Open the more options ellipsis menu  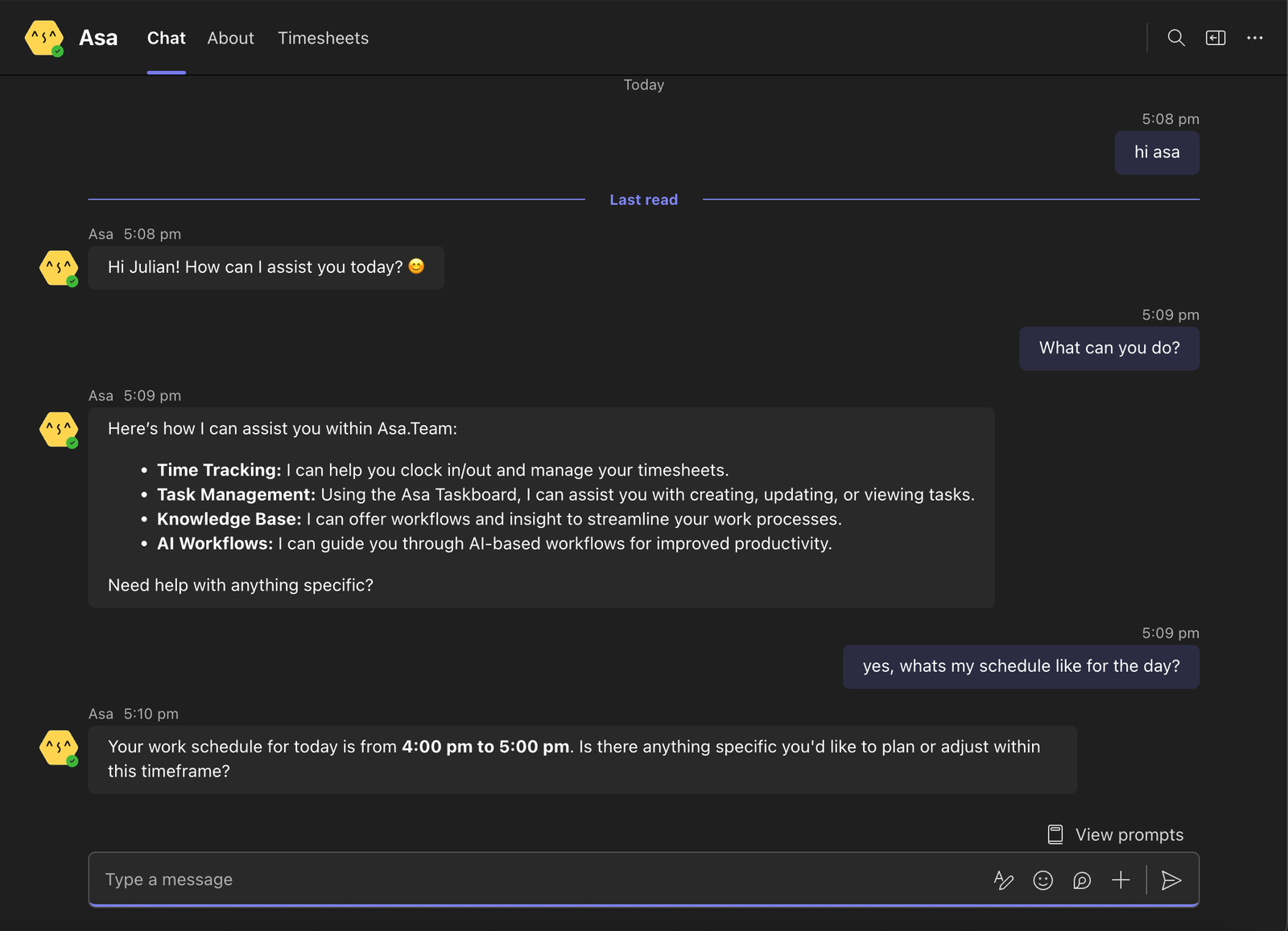(x=1254, y=38)
